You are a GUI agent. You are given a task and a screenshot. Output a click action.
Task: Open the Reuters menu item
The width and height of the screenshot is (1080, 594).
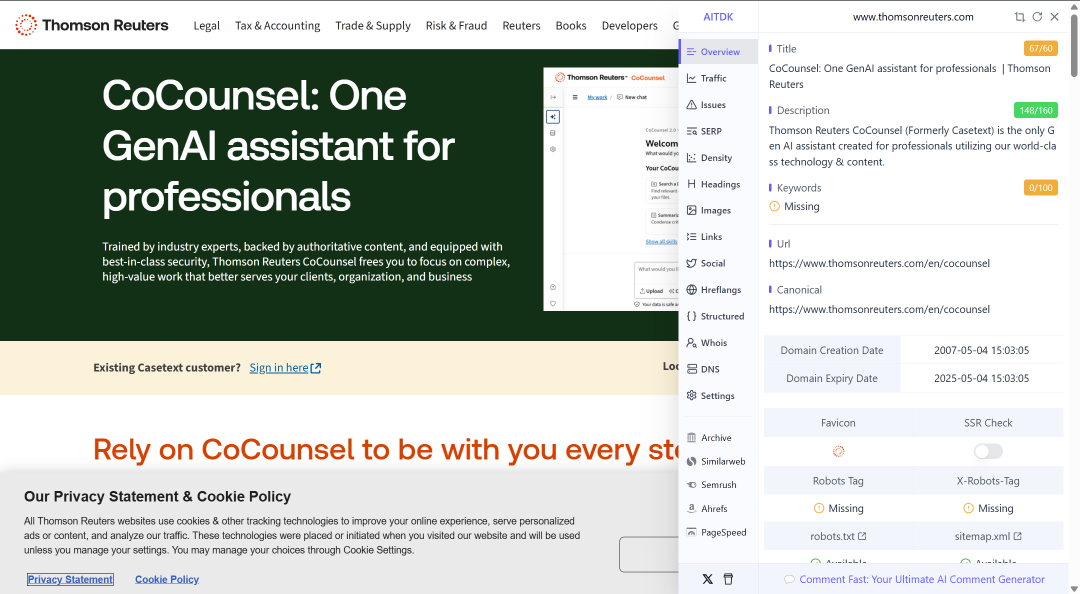tap(521, 25)
